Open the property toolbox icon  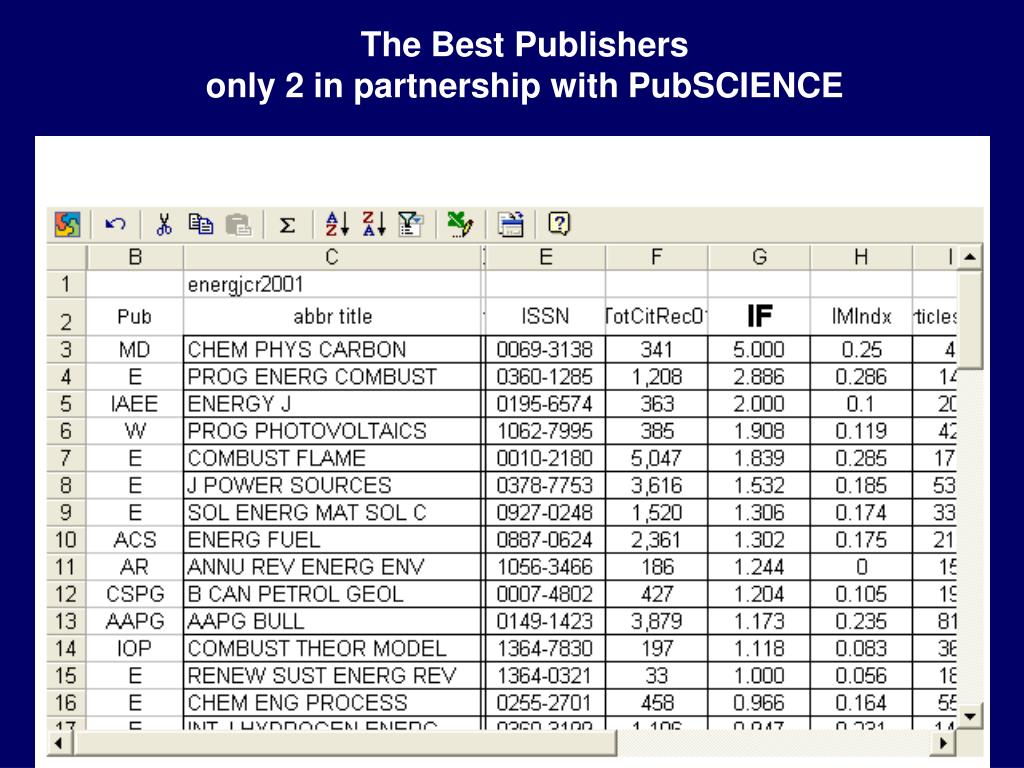tap(511, 225)
